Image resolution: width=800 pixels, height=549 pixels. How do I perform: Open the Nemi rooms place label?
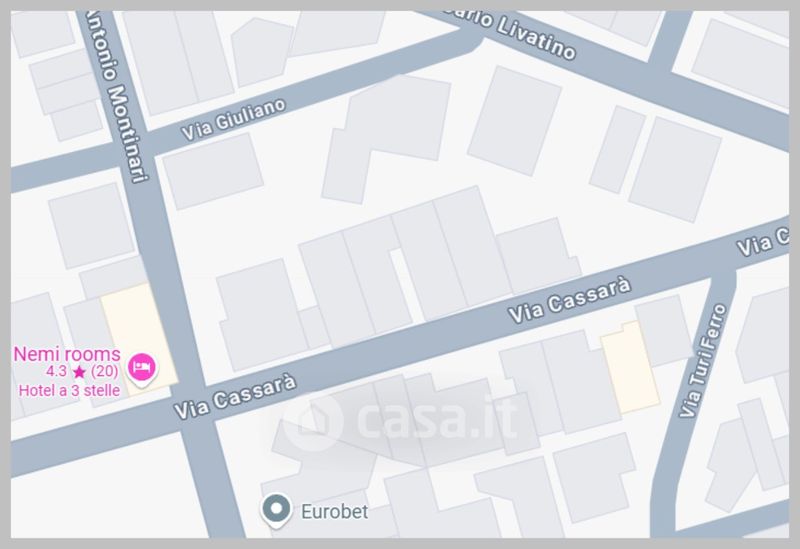pos(67,354)
